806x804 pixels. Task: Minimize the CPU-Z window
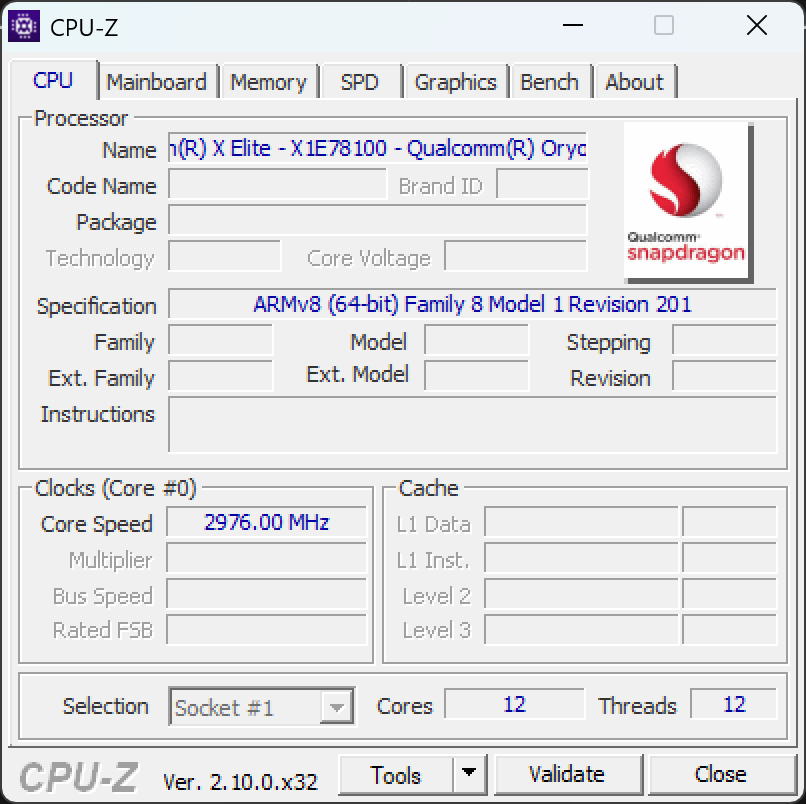tap(573, 25)
